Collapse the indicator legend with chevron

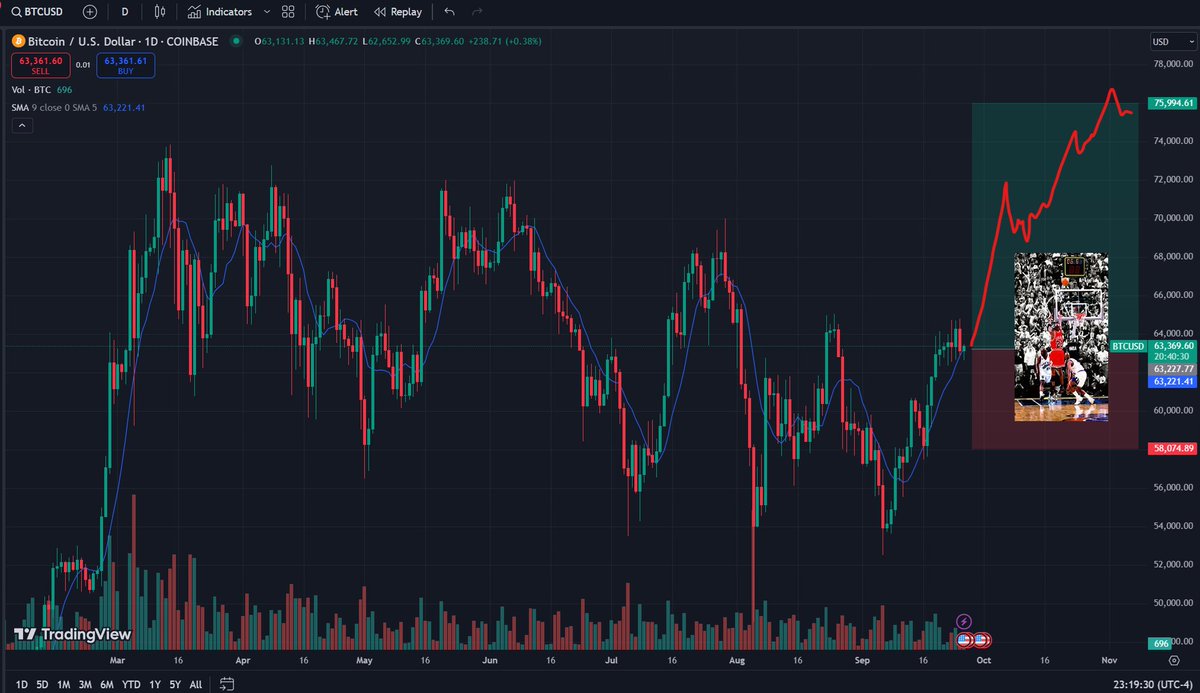tap(22, 126)
